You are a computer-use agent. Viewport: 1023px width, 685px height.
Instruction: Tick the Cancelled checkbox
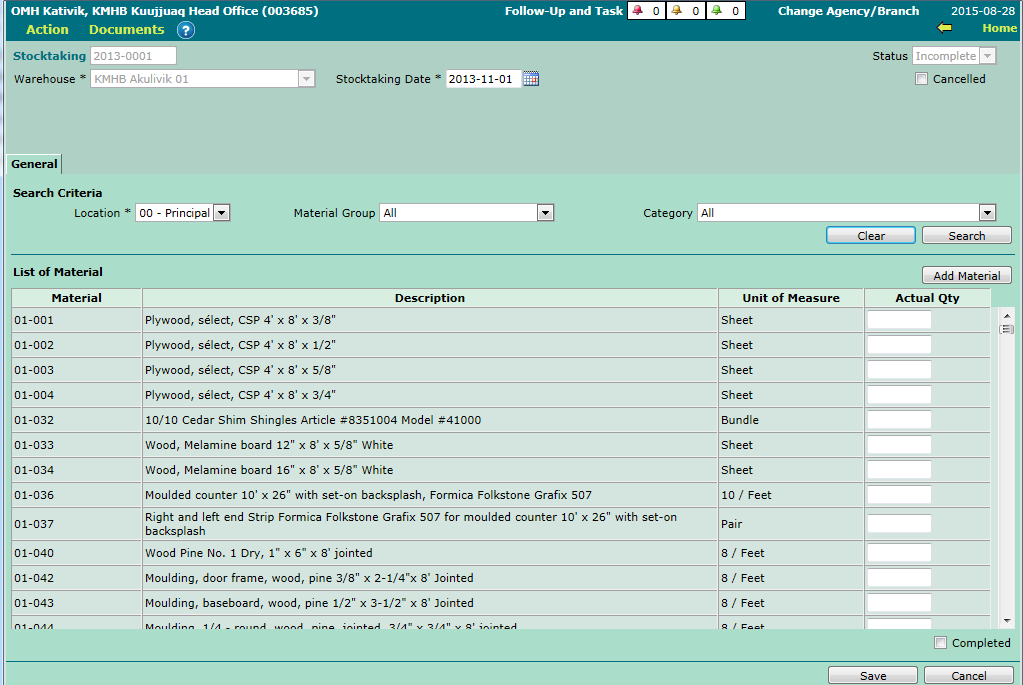tap(922, 79)
